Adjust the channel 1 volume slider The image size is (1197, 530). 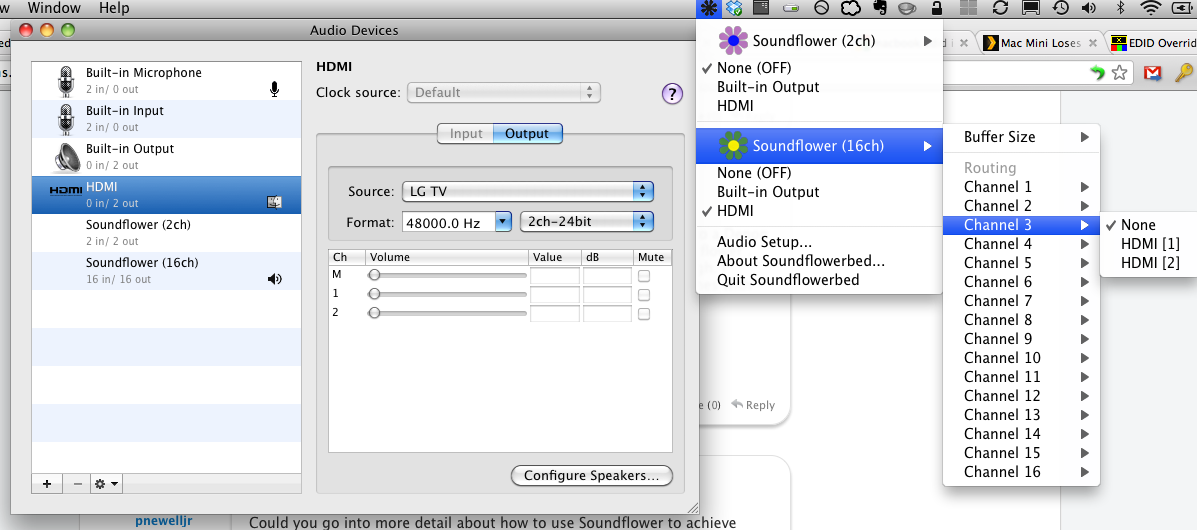(x=447, y=294)
